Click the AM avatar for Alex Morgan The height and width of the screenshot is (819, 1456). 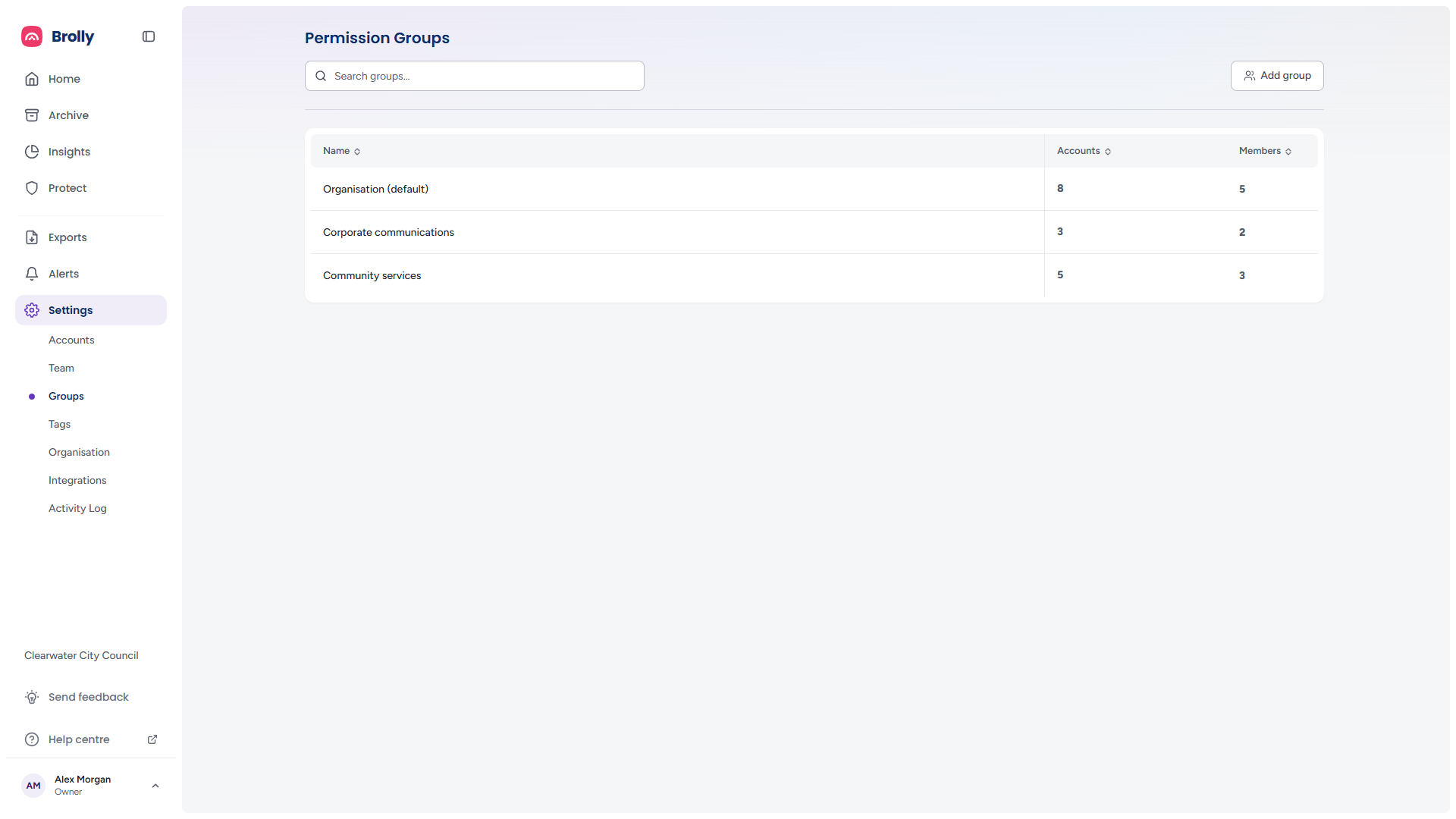coord(33,786)
